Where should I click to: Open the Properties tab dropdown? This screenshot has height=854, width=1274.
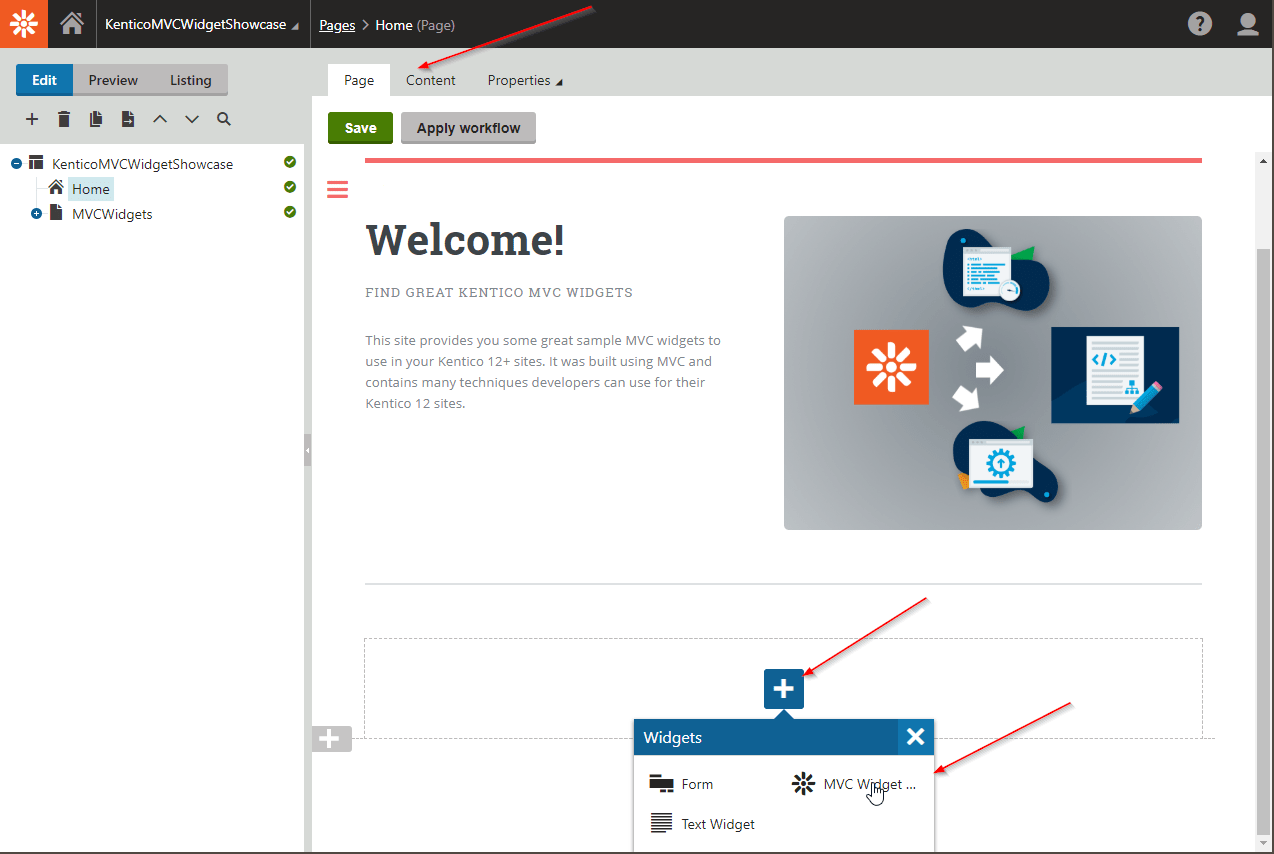[x=525, y=80]
